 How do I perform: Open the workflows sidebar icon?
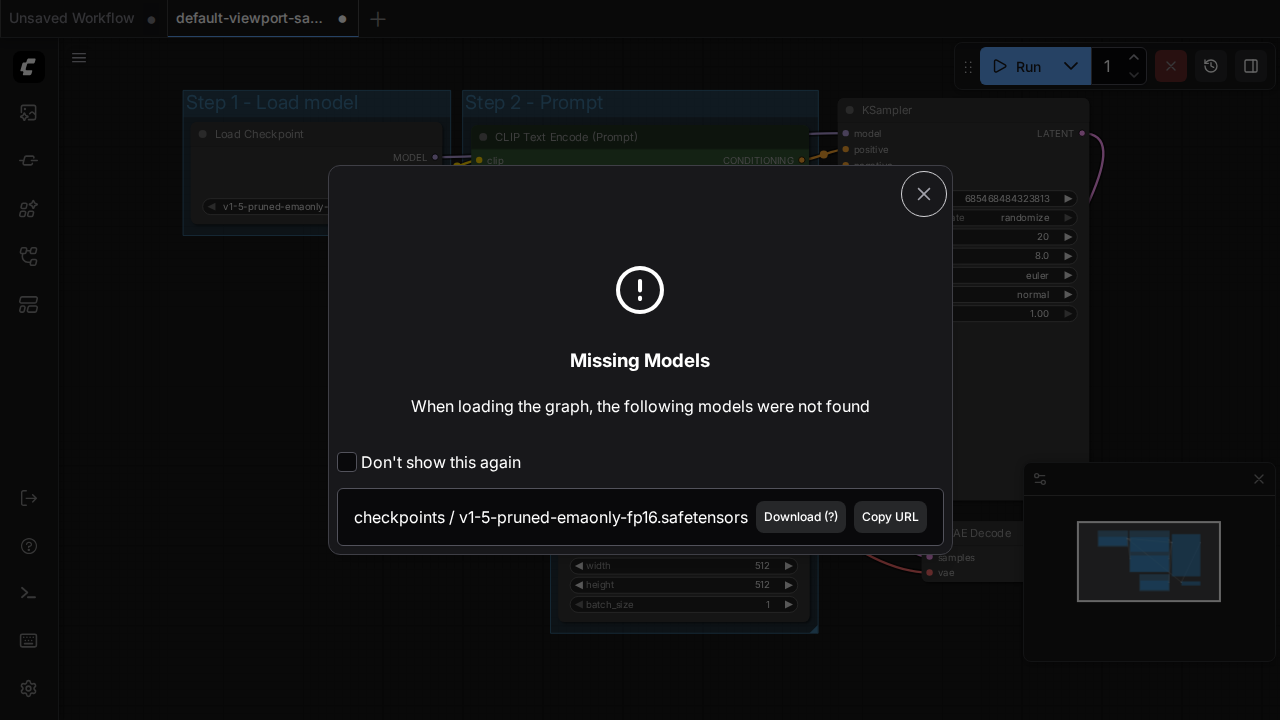tap(28, 257)
